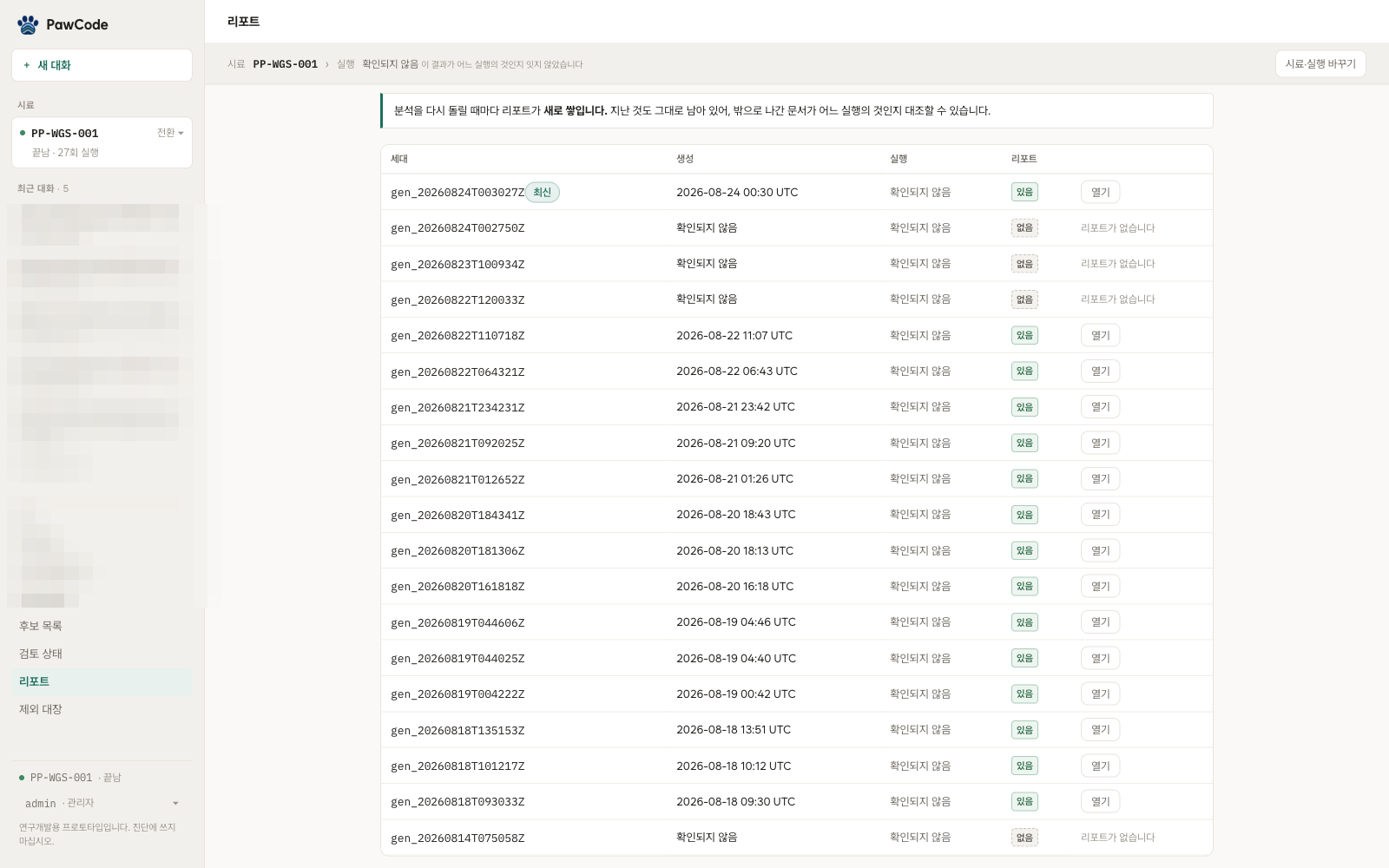The image size is (1389, 868).
Task: Click 열기 in the gen_20260818T093033Z row
Action: 1100,802
